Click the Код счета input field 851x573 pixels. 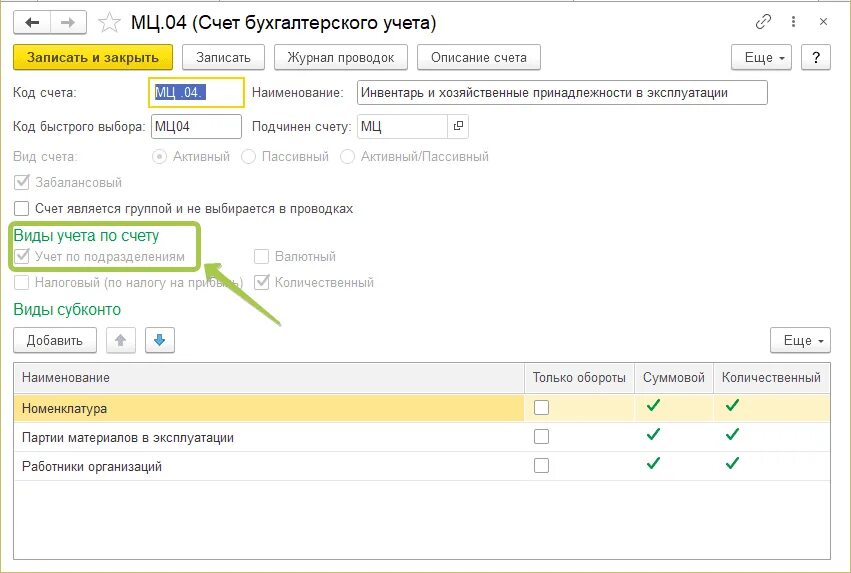coord(196,92)
